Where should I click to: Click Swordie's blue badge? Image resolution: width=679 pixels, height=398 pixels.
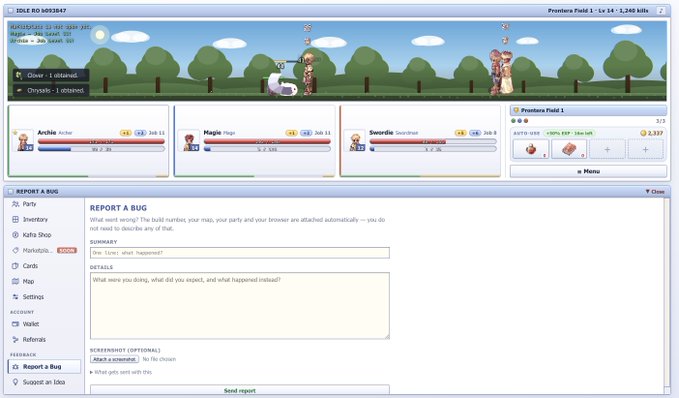[475, 133]
